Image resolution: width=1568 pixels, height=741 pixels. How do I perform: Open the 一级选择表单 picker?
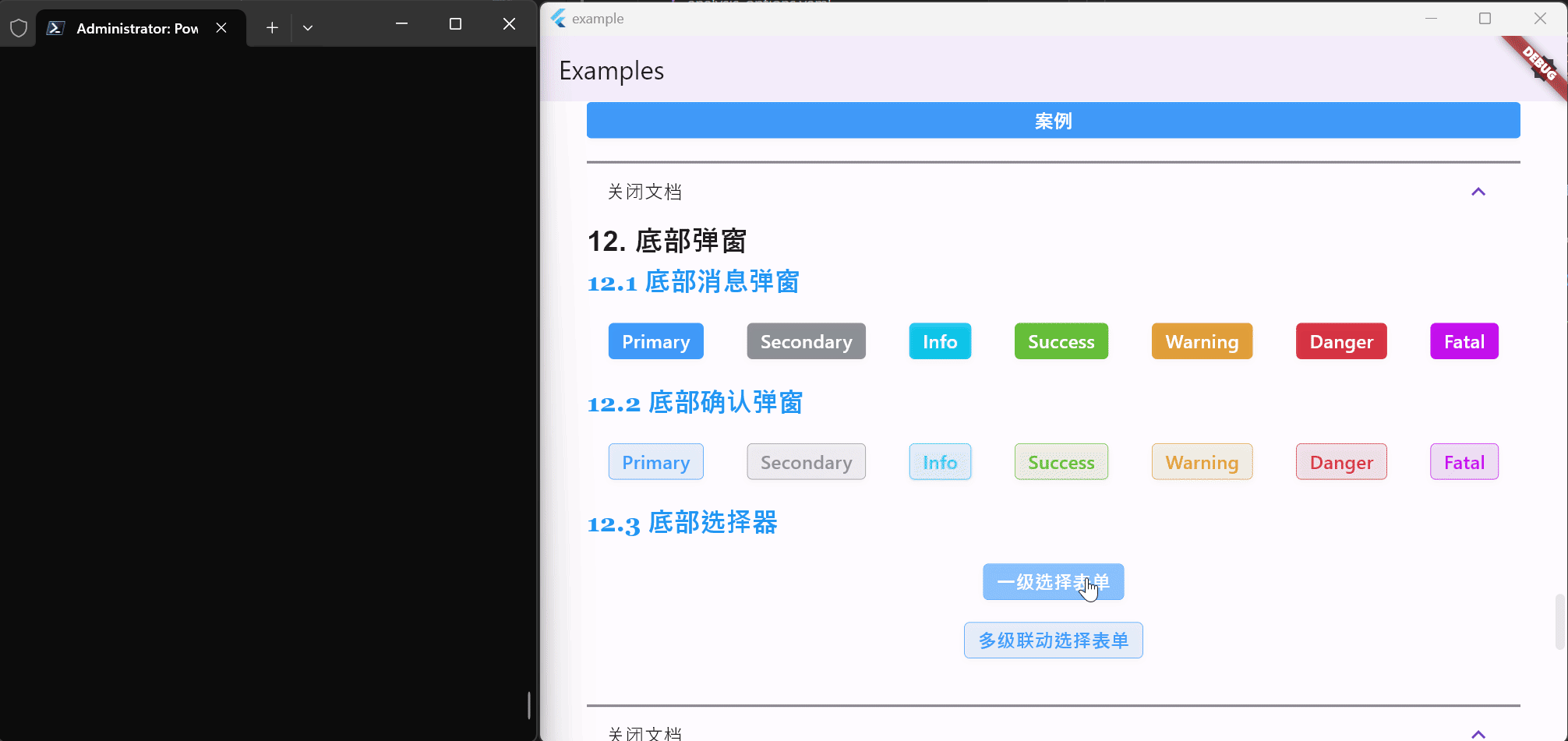1053,581
